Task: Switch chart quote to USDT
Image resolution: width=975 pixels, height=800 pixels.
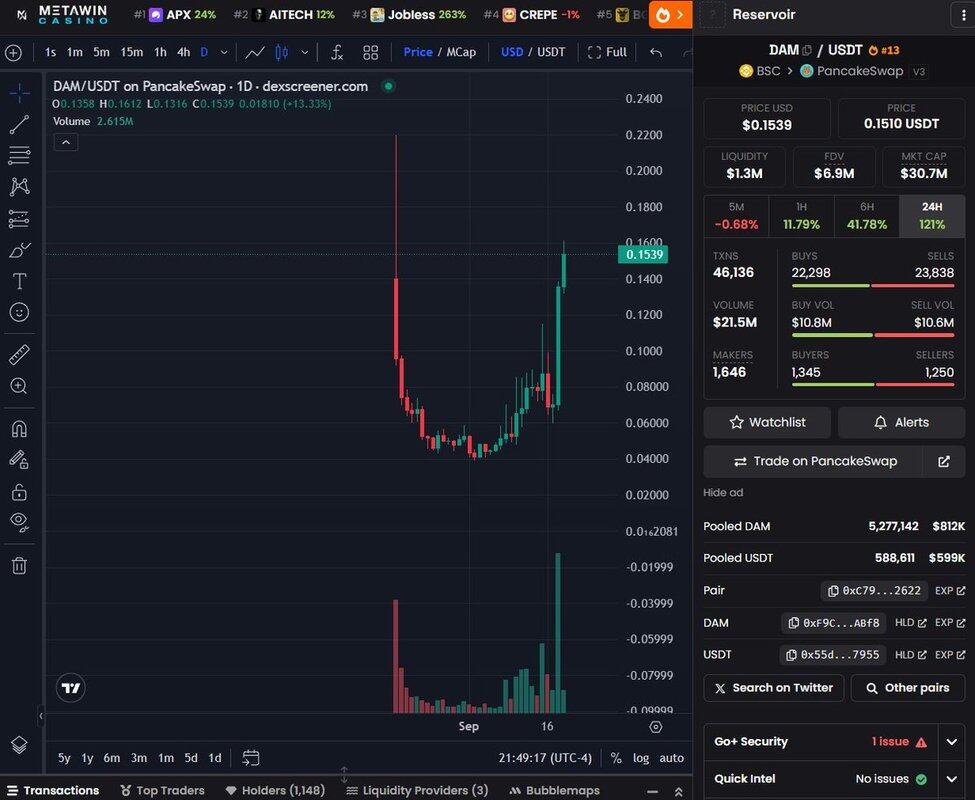Action: tap(551, 52)
